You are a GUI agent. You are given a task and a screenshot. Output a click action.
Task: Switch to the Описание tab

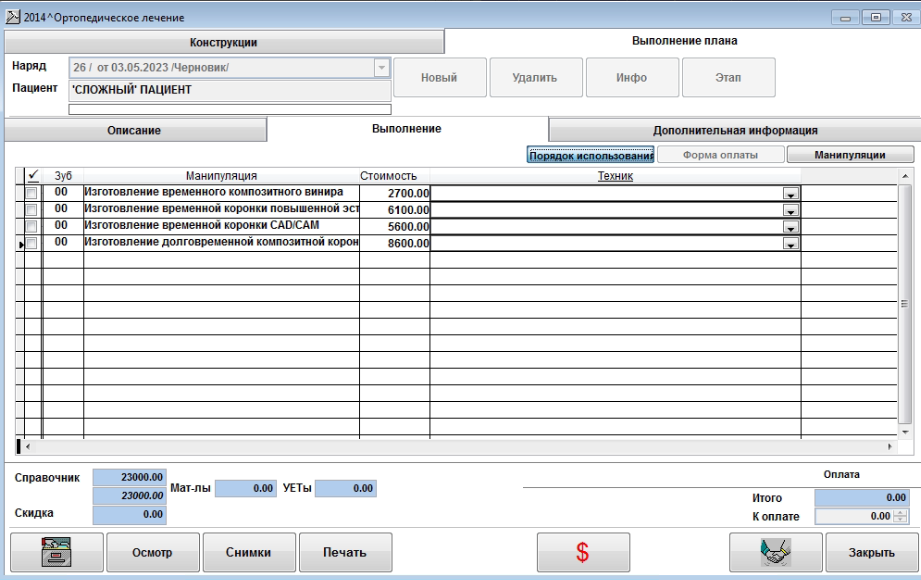pos(134,130)
